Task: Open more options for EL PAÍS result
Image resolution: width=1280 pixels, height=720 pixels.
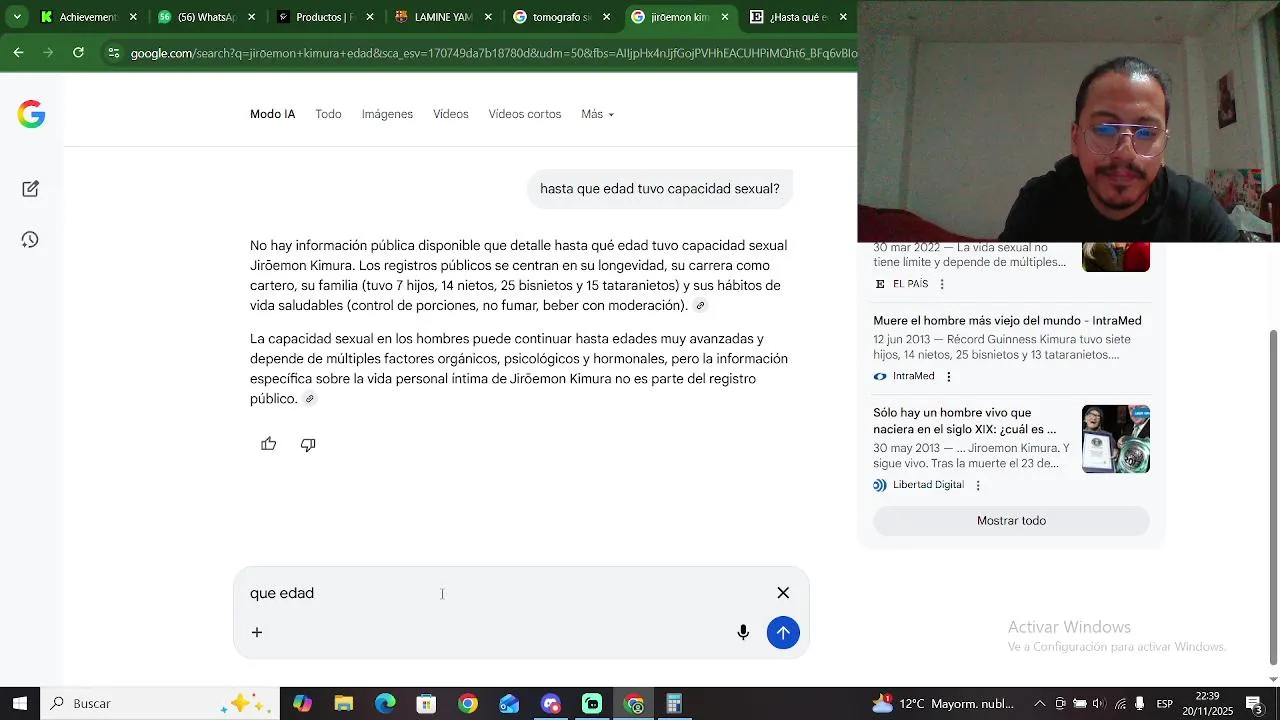Action: (x=942, y=284)
